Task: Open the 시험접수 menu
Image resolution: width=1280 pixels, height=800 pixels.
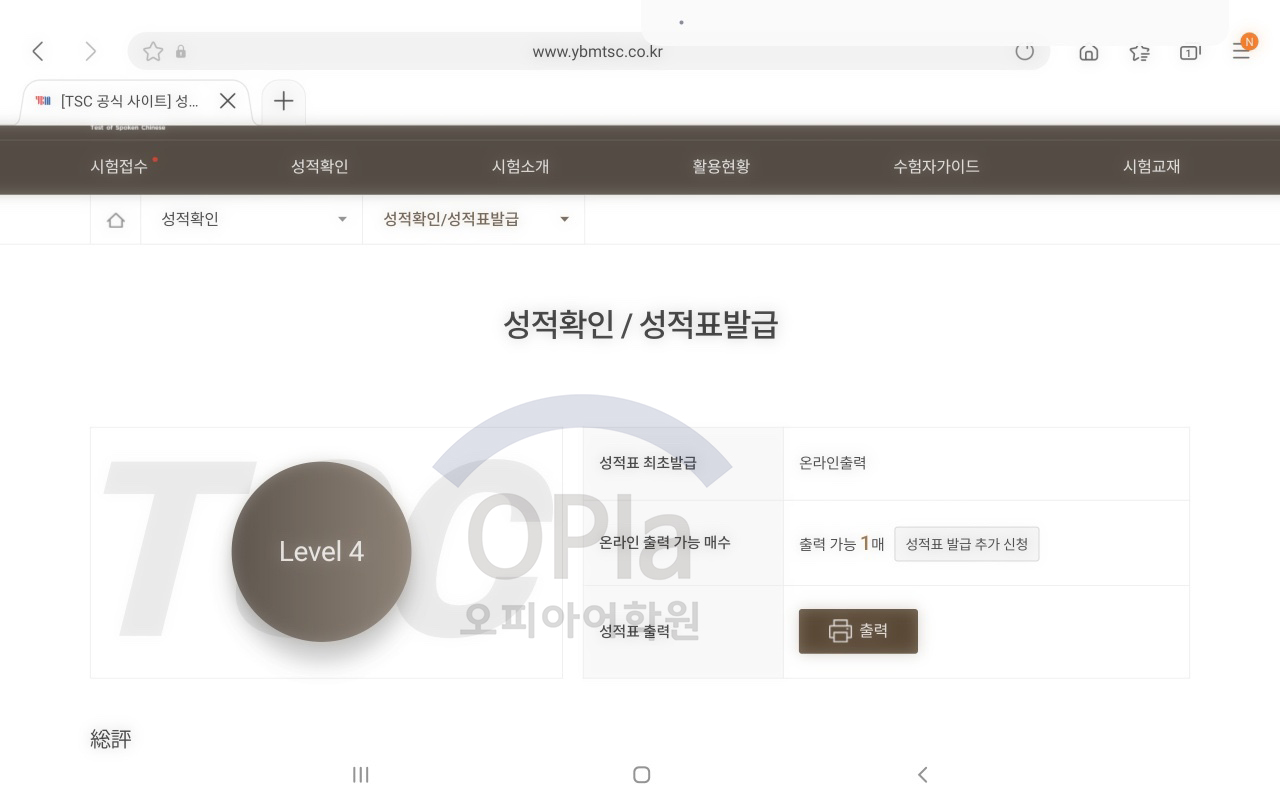Action: tap(119, 166)
